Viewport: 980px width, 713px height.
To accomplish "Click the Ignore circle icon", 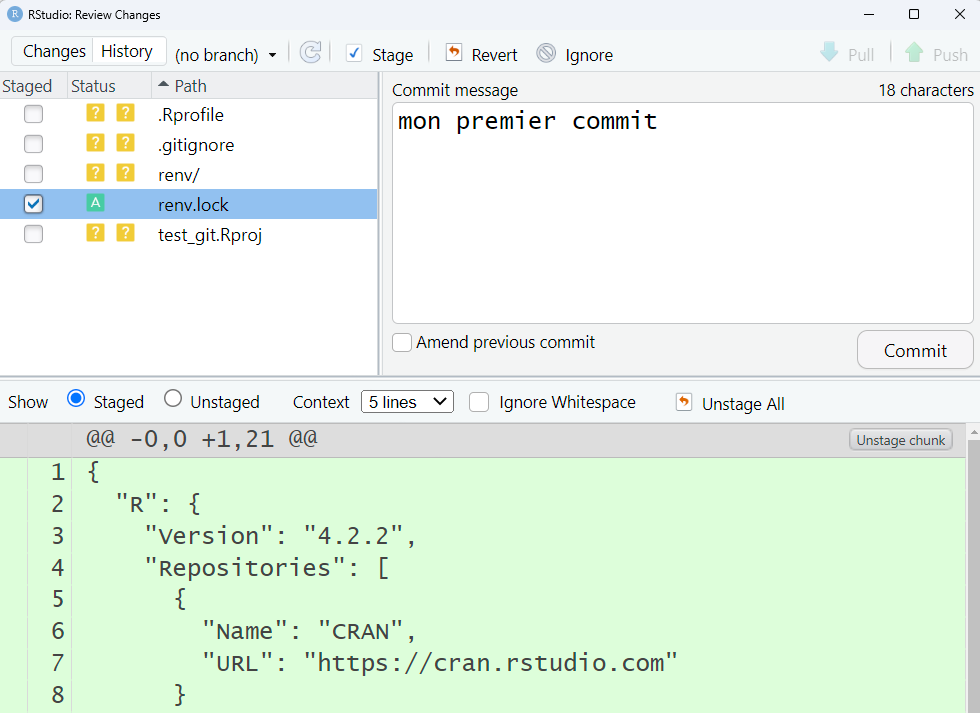I will tap(546, 54).
